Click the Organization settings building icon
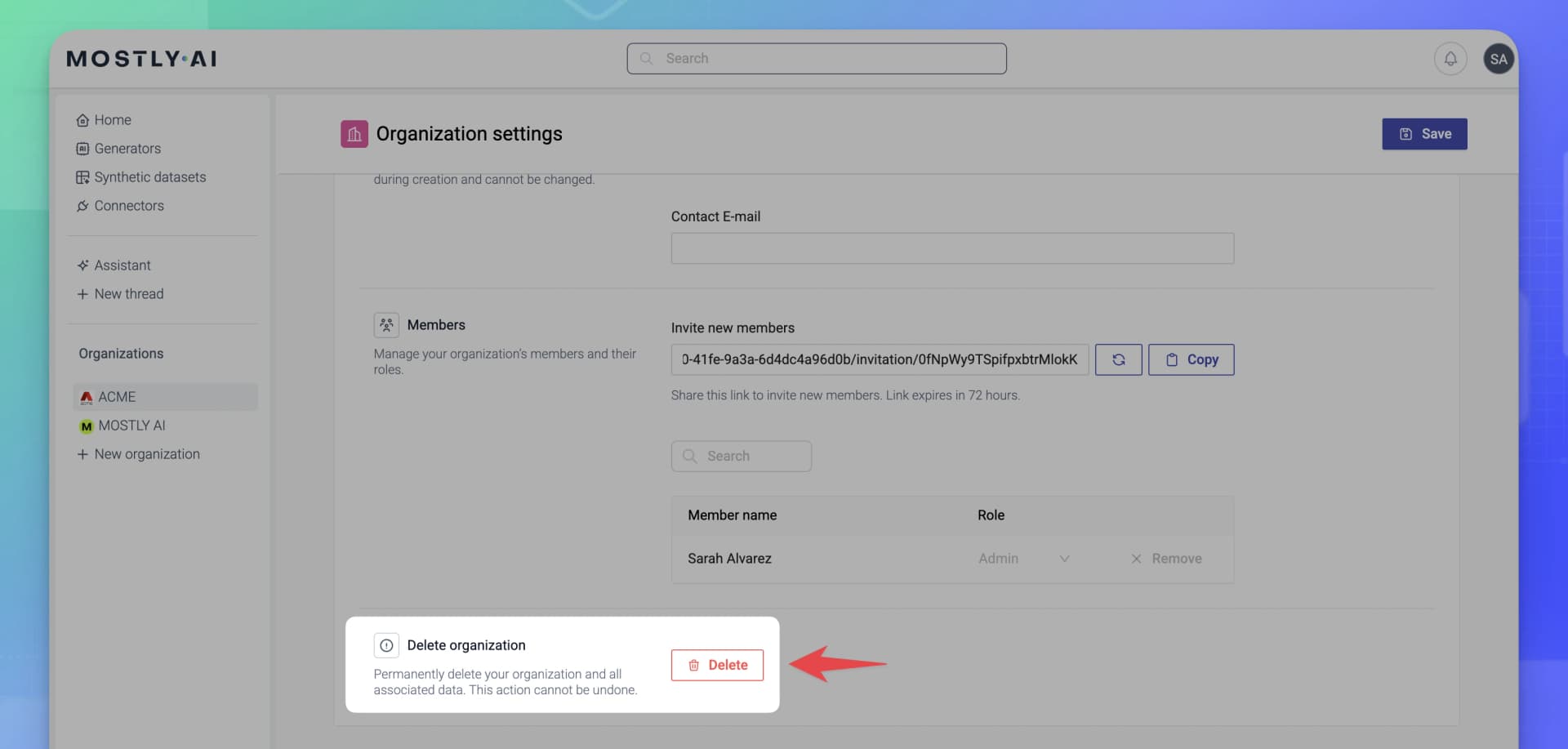Image resolution: width=1568 pixels, height=749 pixels. click(354, 134)
